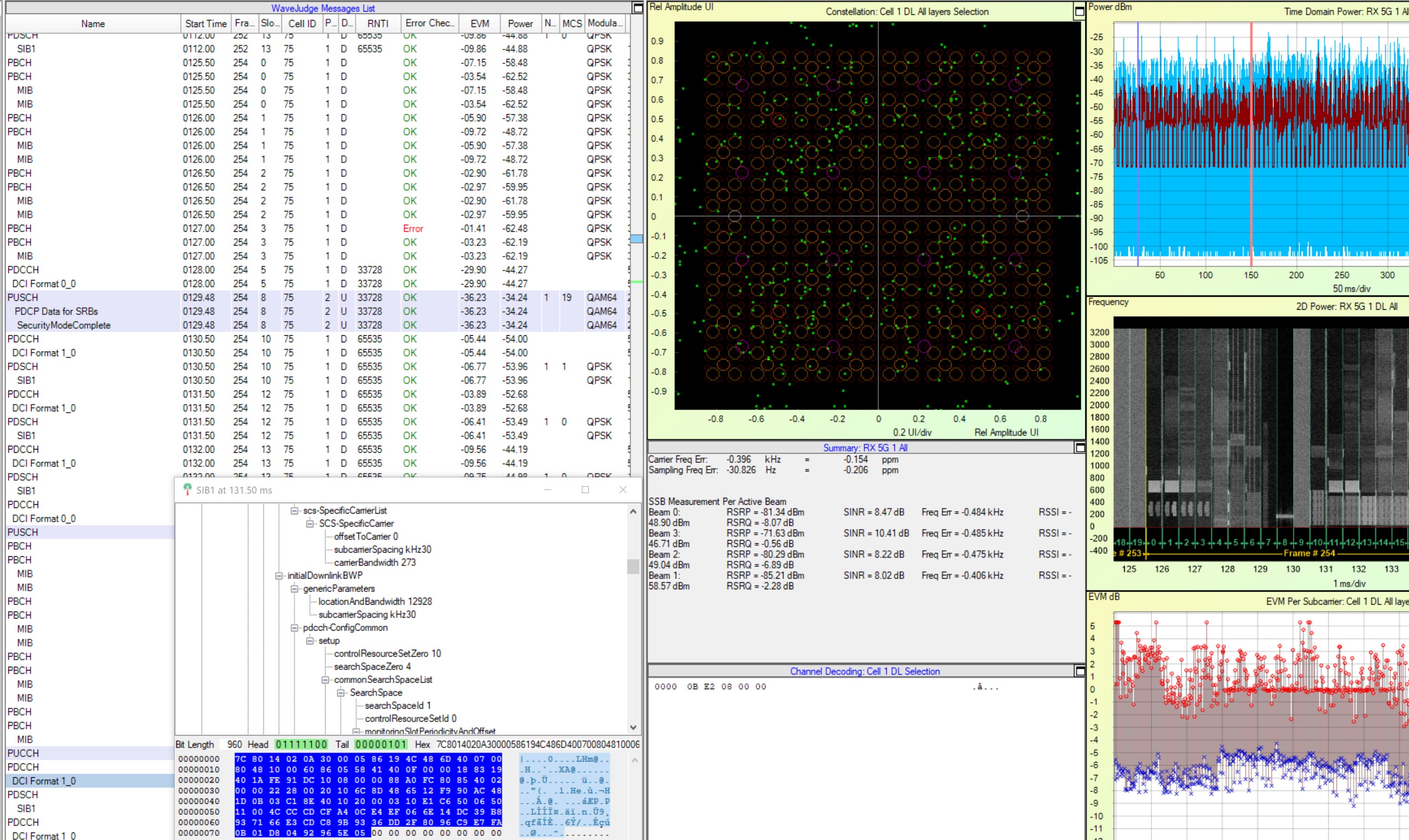Open the WaveJudge Messages List title link
1409x840 pixels.
[x=323, y=8]
